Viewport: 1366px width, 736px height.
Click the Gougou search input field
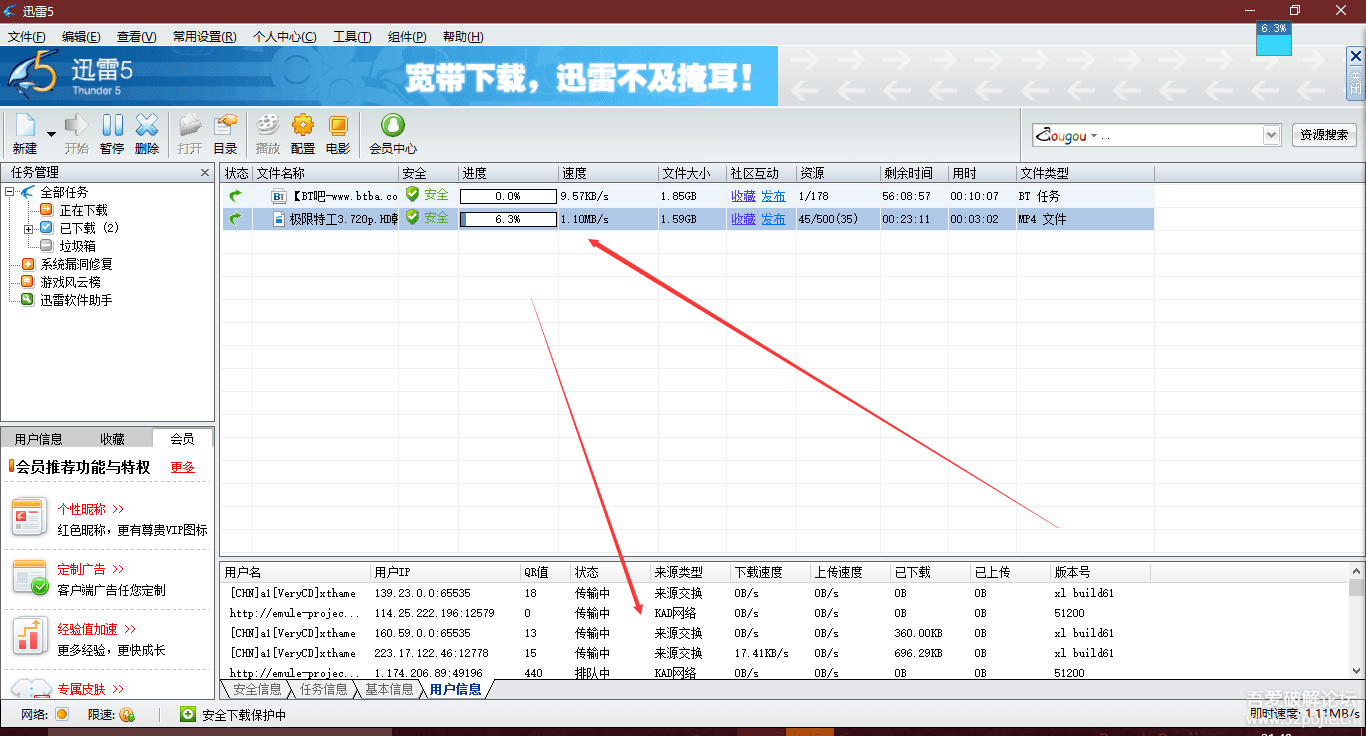point(1148,135)
